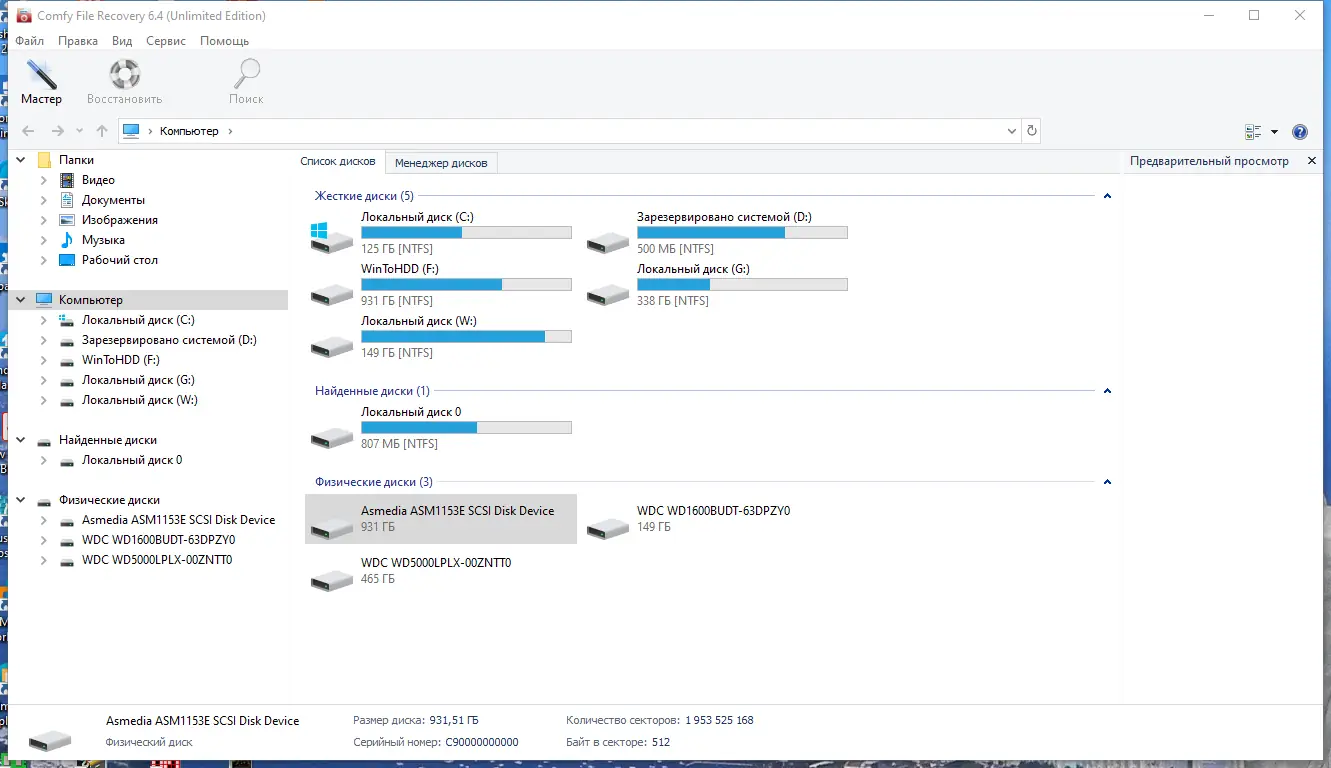
Task: Select Локальный диск (C:) in tree
Action: 138,320
